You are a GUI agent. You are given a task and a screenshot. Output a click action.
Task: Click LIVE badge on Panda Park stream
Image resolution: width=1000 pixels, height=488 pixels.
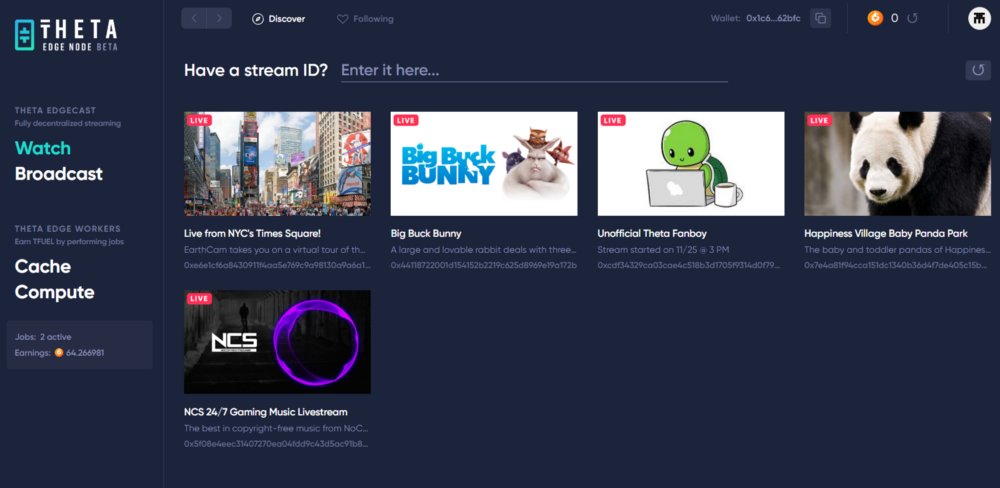[819, 120]
